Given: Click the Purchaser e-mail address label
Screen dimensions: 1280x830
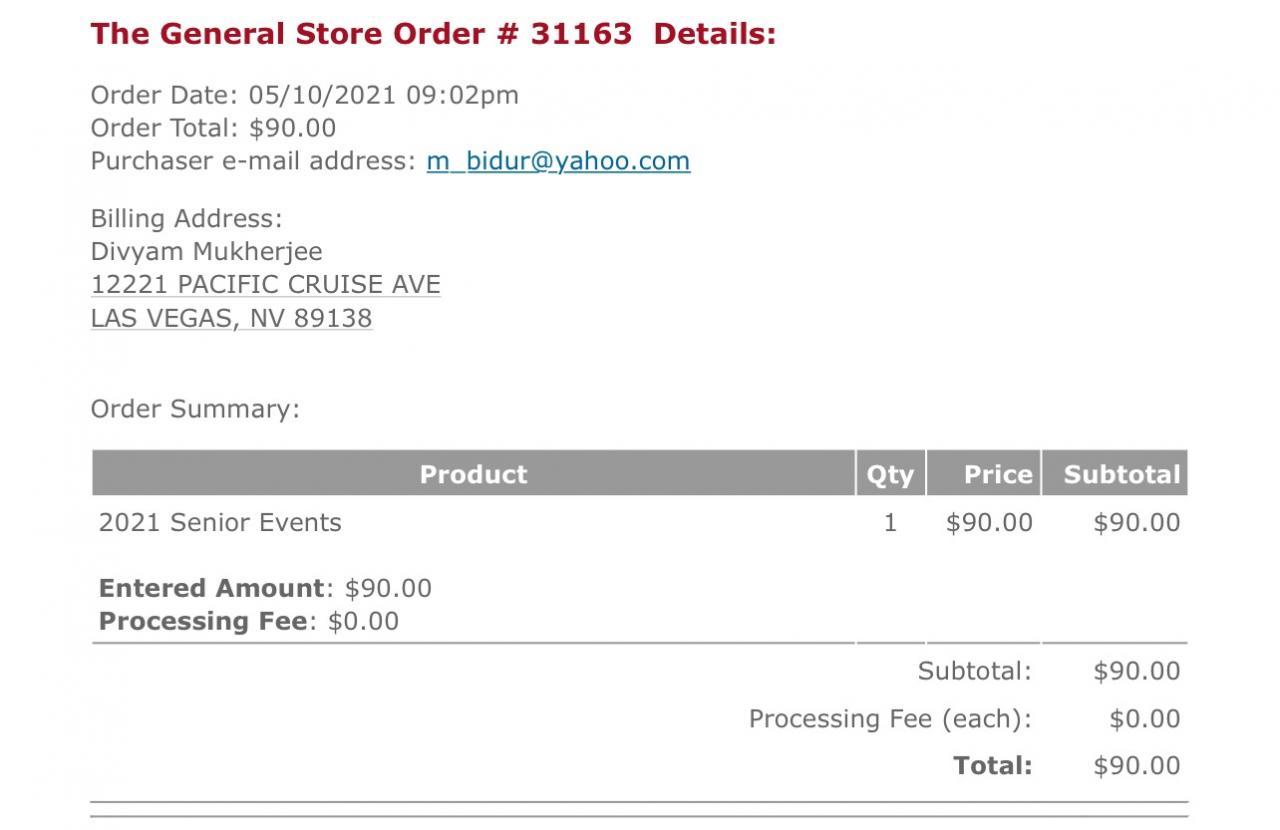Looking at the screenshot, I should [x=253, y=161].
